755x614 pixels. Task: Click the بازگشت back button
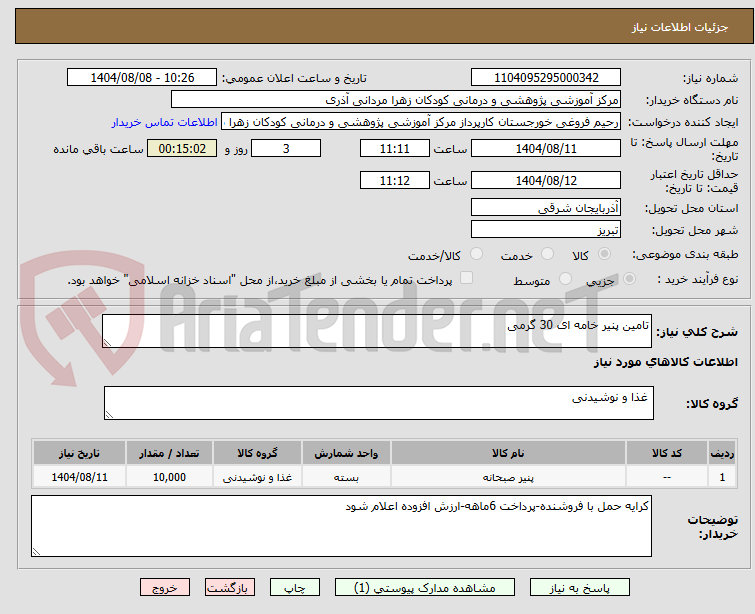point(230,588)
